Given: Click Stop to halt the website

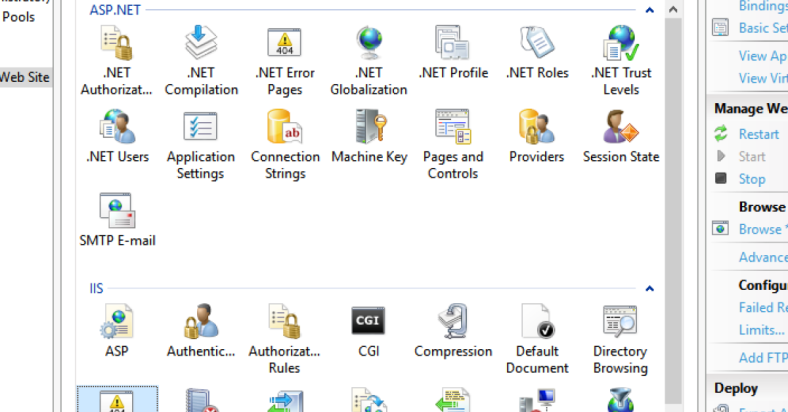Looking at the screenshot, I should pos(751,179).
